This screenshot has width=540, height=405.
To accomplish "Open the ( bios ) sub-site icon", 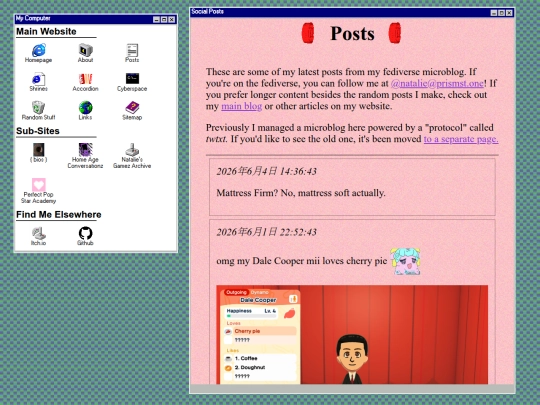I will tap(39, 153).
